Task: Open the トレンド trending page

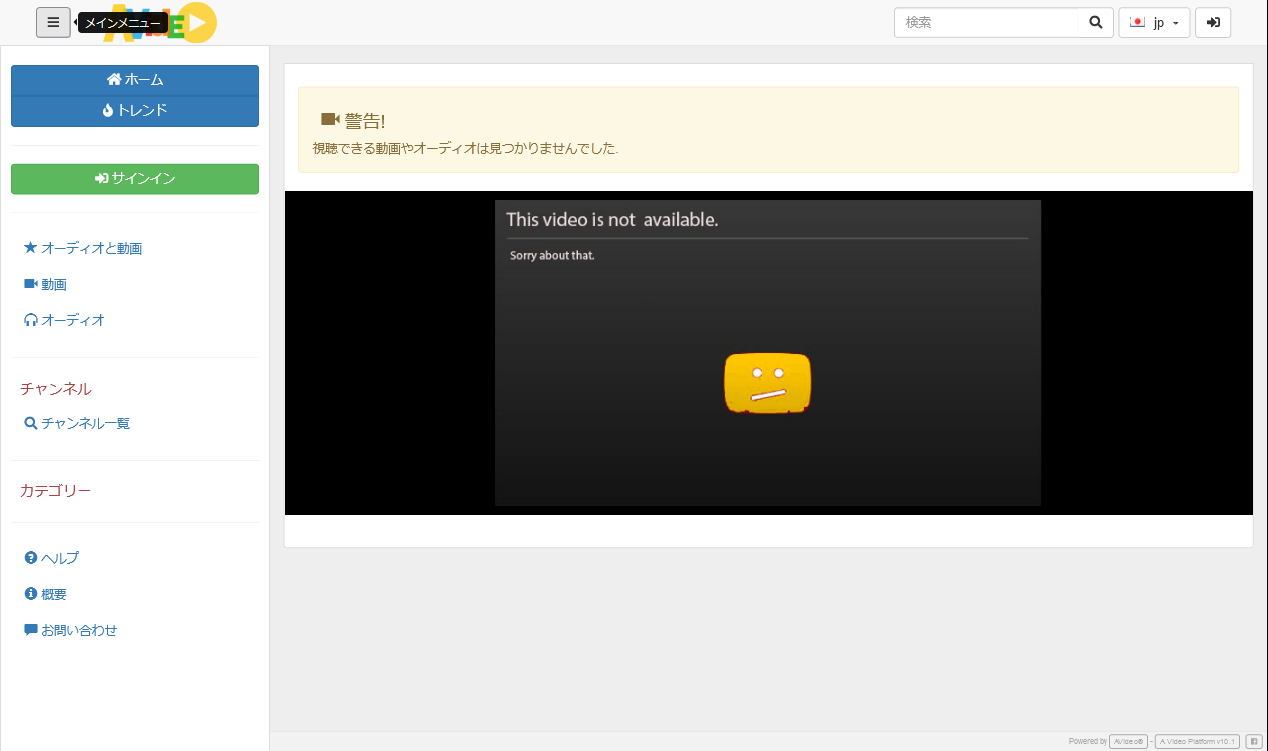Action: 135,111
